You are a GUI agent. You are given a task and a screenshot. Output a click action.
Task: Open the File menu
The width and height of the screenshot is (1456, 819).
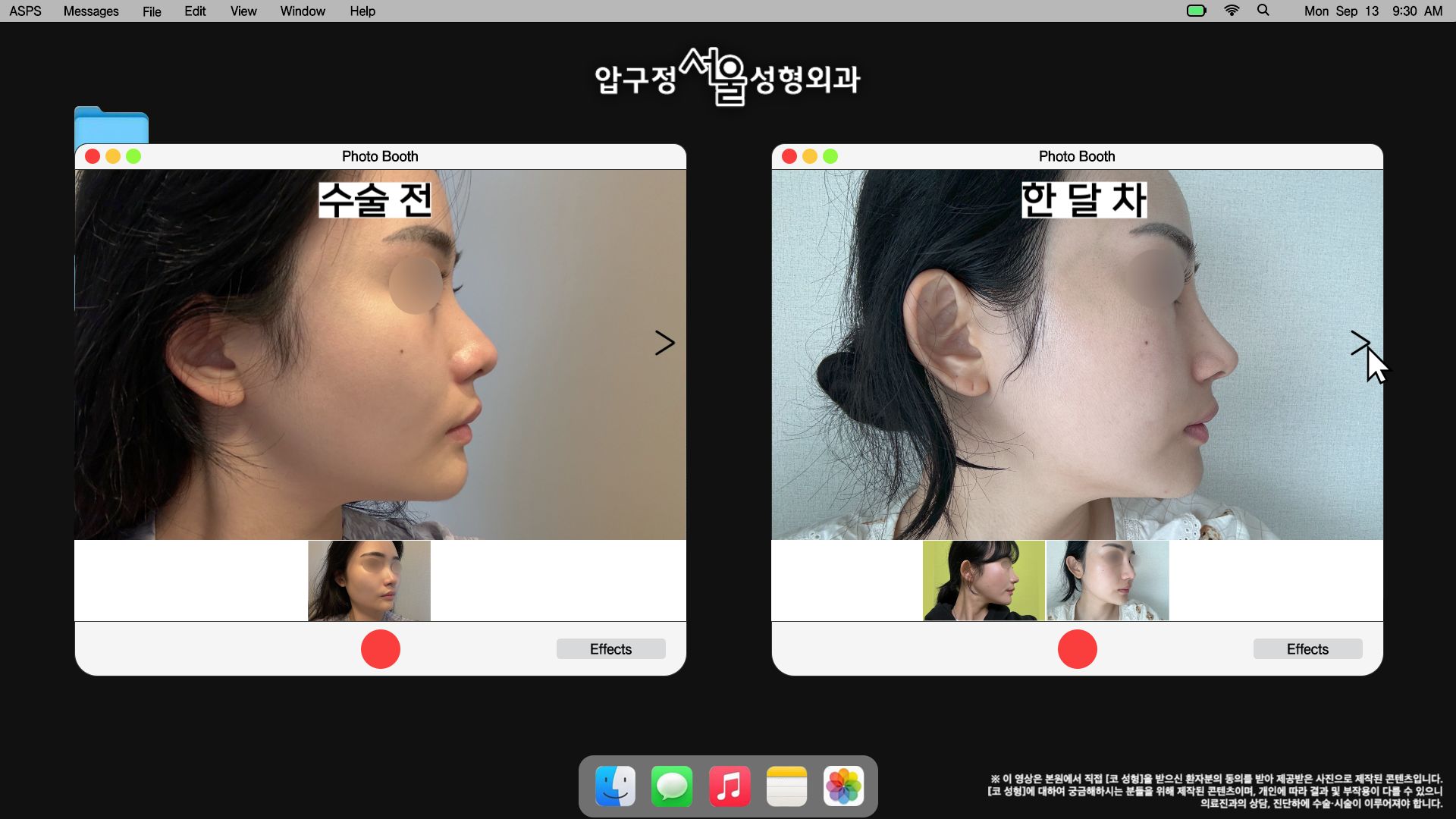152,11
